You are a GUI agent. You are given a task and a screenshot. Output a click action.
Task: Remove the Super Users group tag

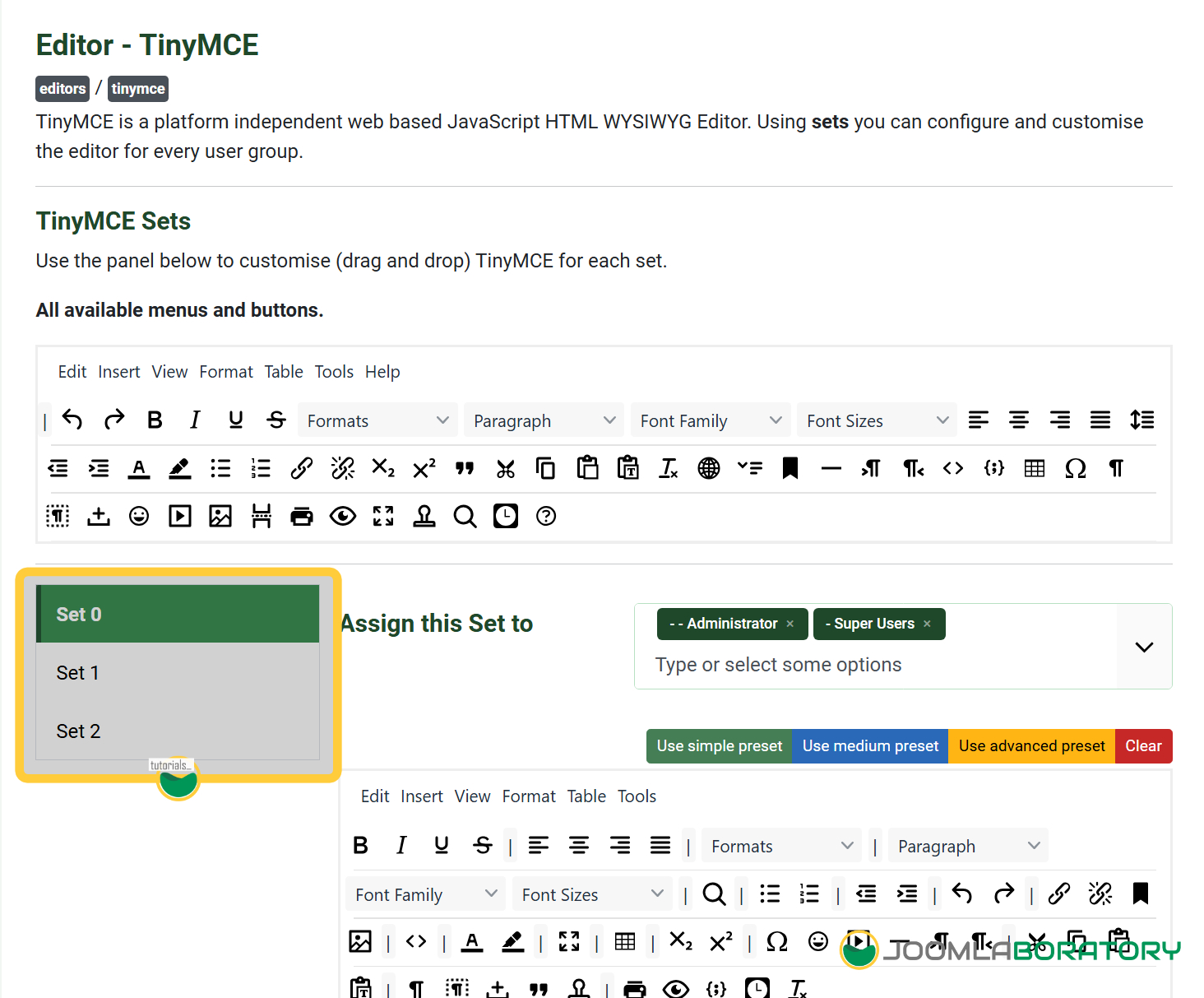click(927, 624)
